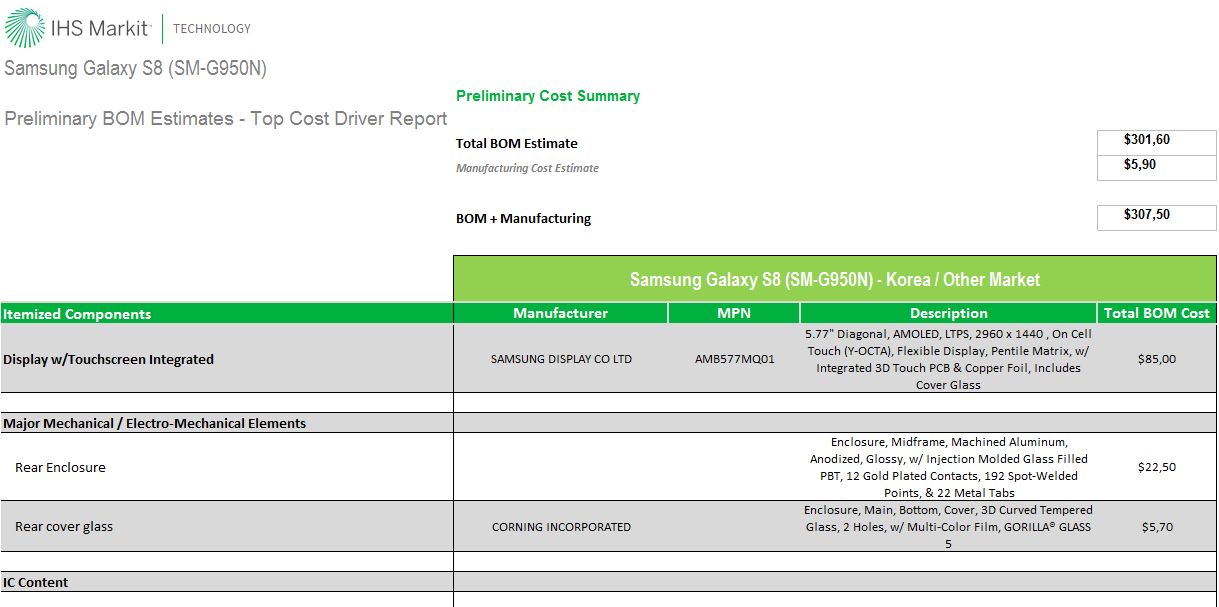
Task: Click the Manufacturer column header
Action: 560,313
